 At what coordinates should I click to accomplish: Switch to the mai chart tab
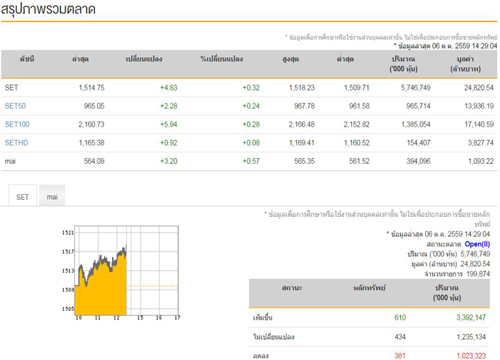[52, 197]
